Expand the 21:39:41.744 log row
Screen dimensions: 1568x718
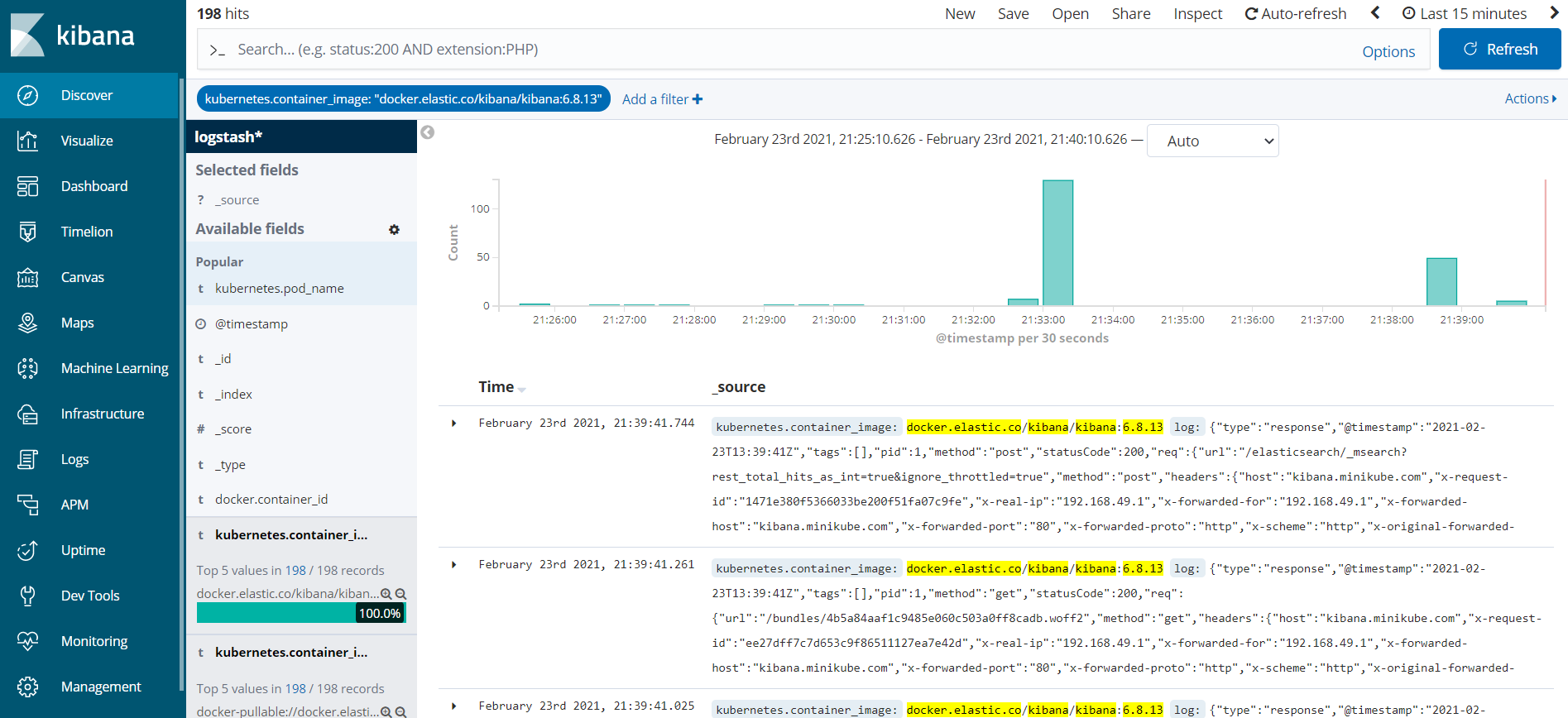[453, 424]
